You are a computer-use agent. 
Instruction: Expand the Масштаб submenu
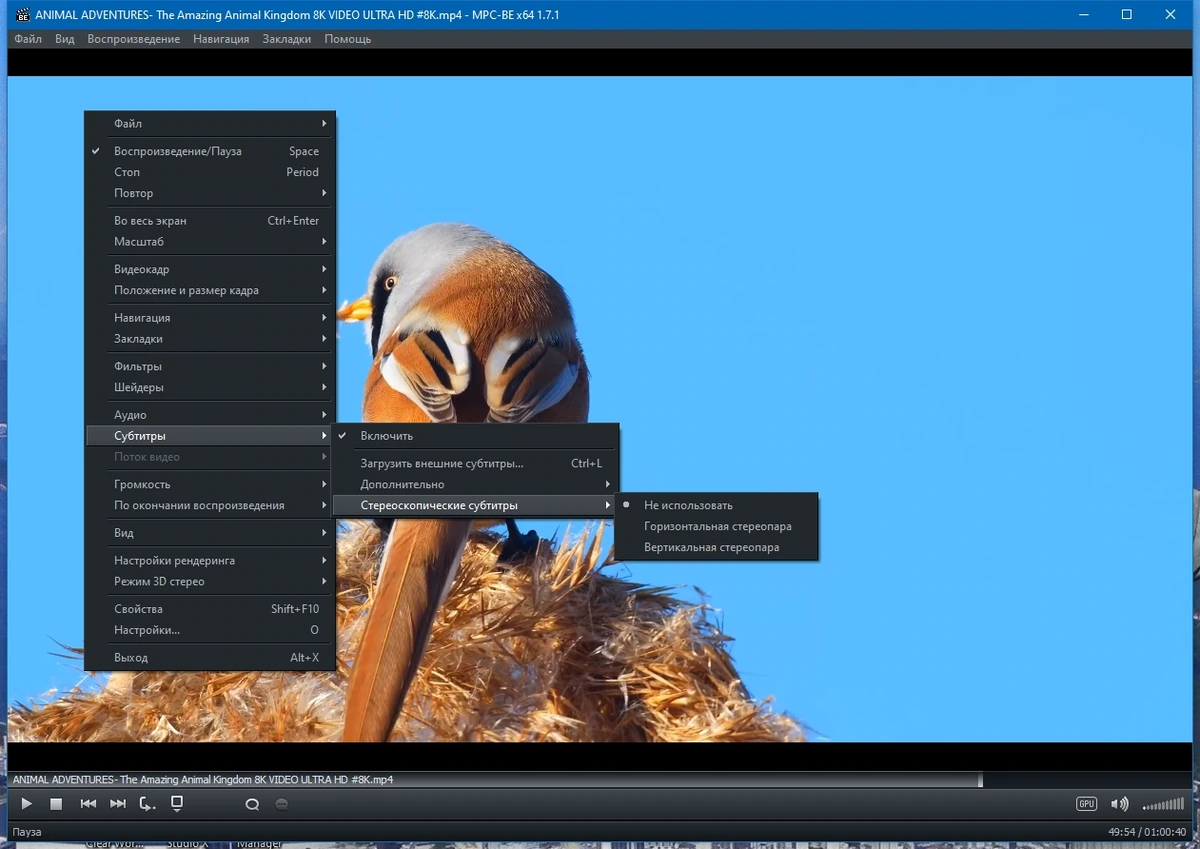coord(210,242)
